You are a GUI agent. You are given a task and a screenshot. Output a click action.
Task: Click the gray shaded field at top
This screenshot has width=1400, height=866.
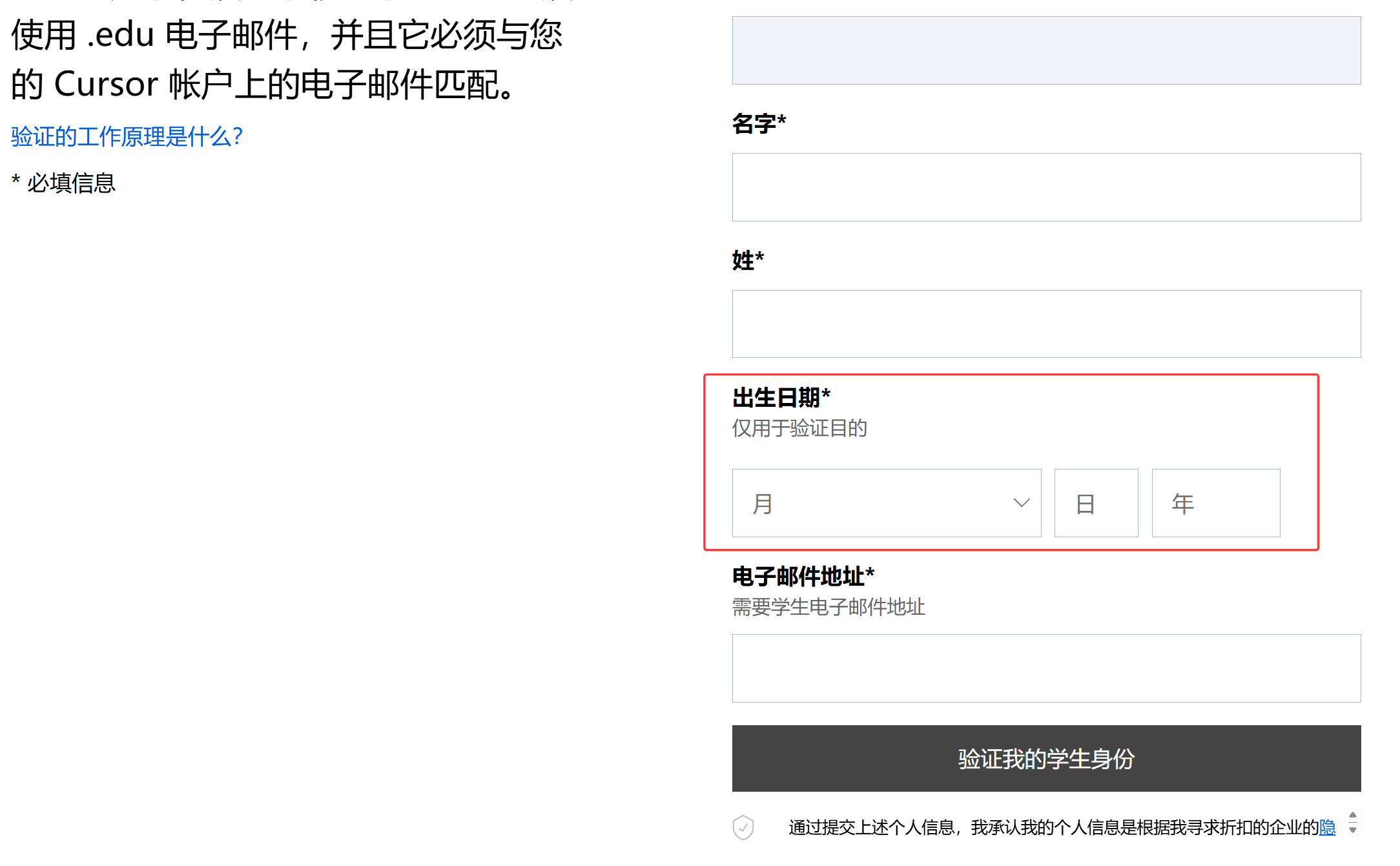point(1046,50)
